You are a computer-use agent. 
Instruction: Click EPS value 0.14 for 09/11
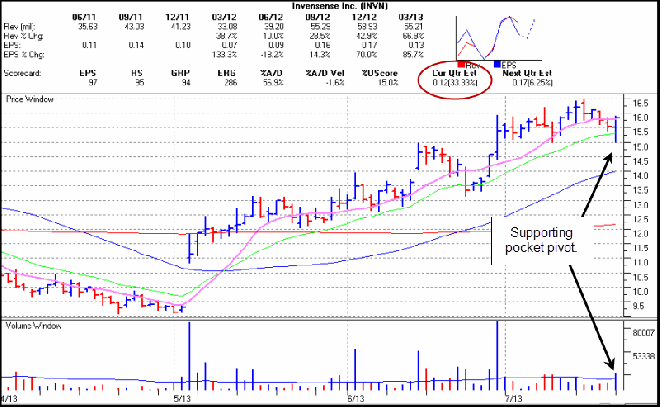click(x=136, y=45)
